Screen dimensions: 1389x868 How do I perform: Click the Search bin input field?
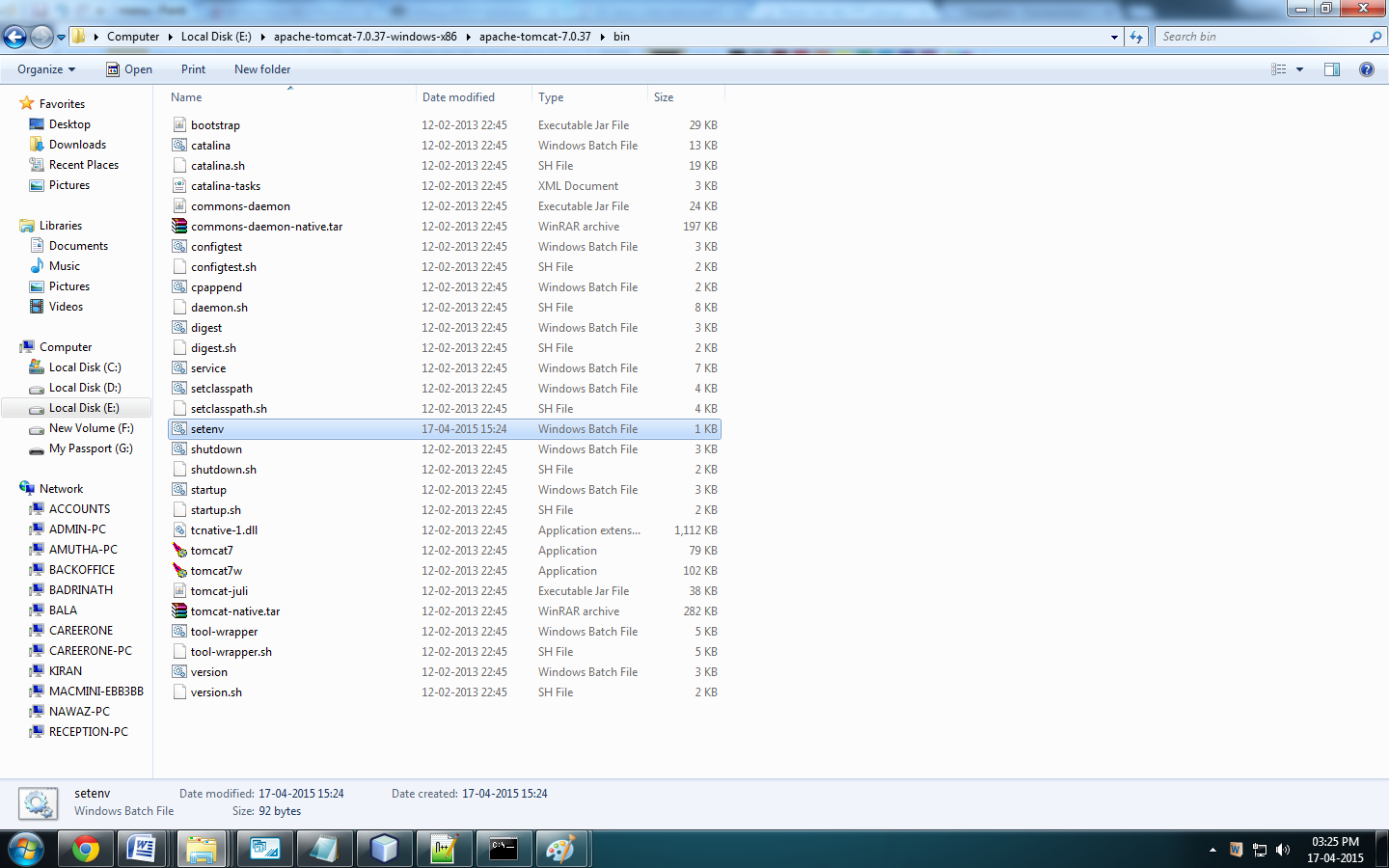[x=1262, y=37]
